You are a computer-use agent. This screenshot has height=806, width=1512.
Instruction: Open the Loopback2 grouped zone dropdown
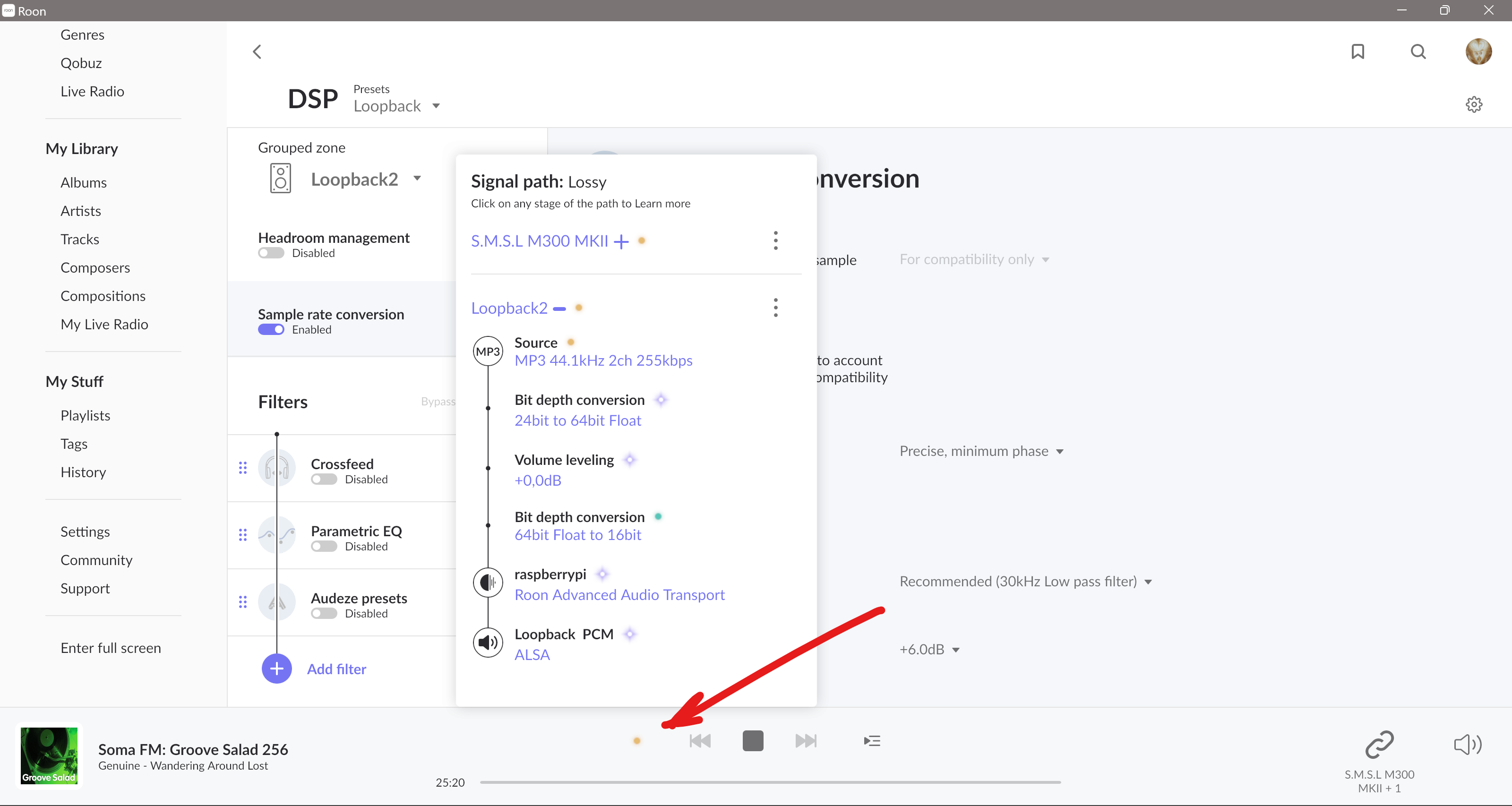(366, 179)
